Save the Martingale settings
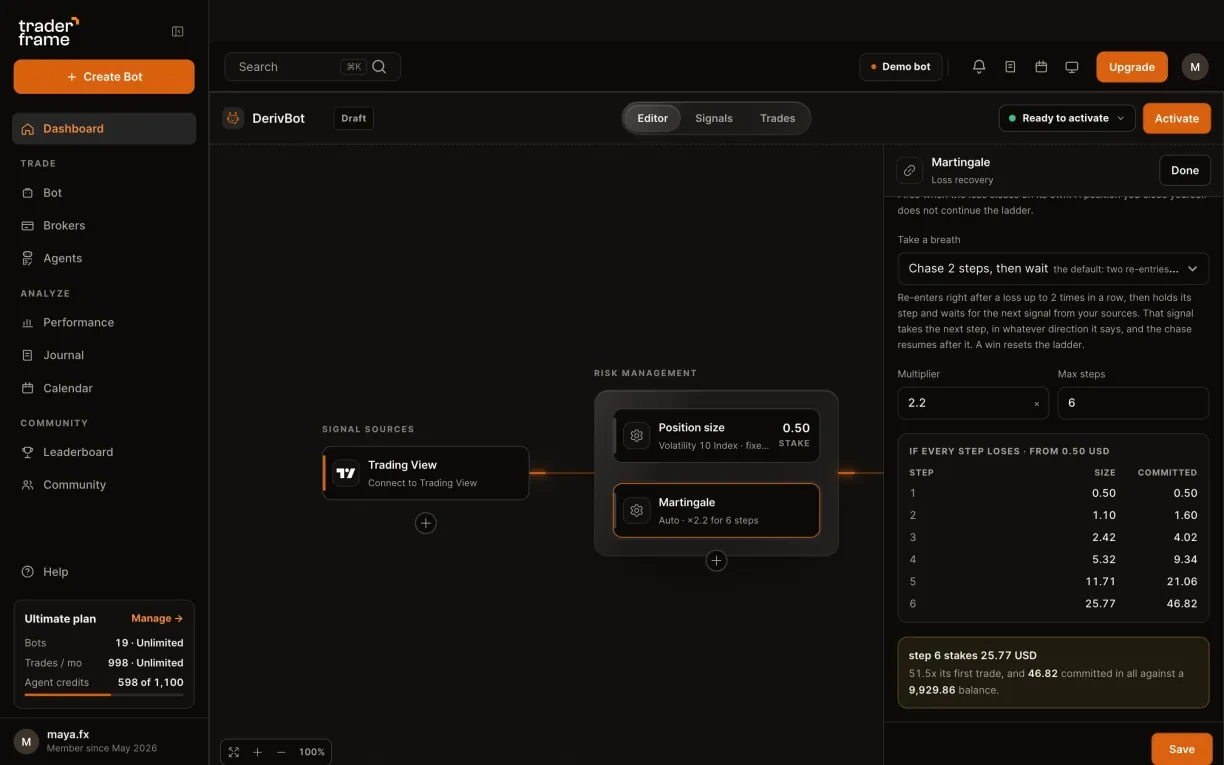 click(x=1182, y=749)
